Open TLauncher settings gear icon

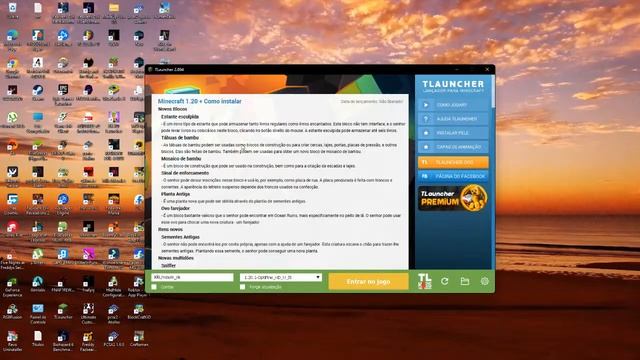[484, 281]
